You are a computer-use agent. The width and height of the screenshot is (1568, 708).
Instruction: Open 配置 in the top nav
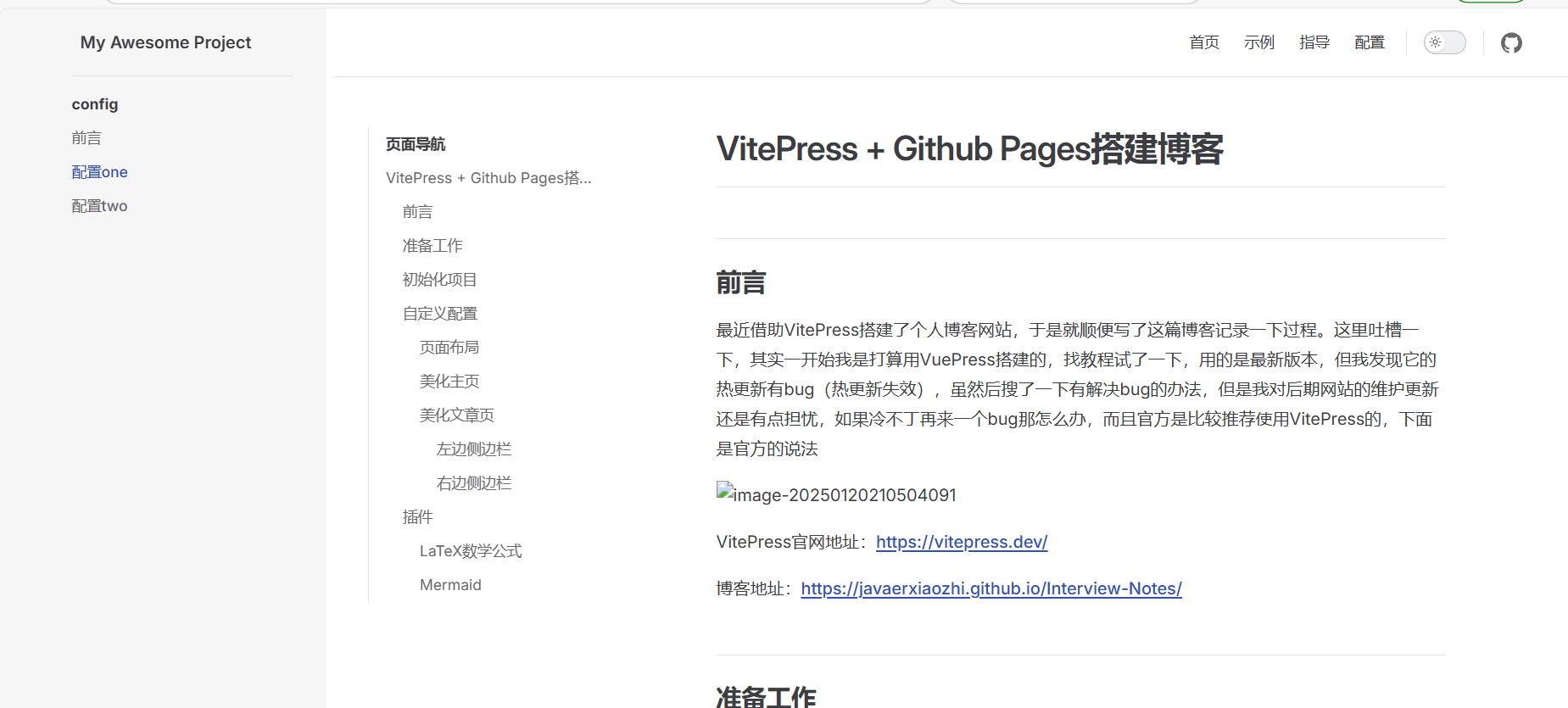[1370, 42]
